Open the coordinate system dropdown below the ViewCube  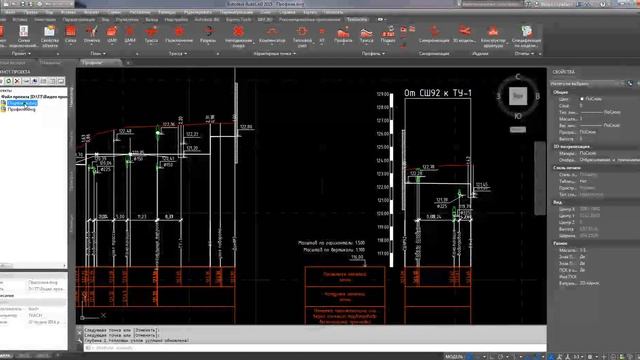pos(518,129)
